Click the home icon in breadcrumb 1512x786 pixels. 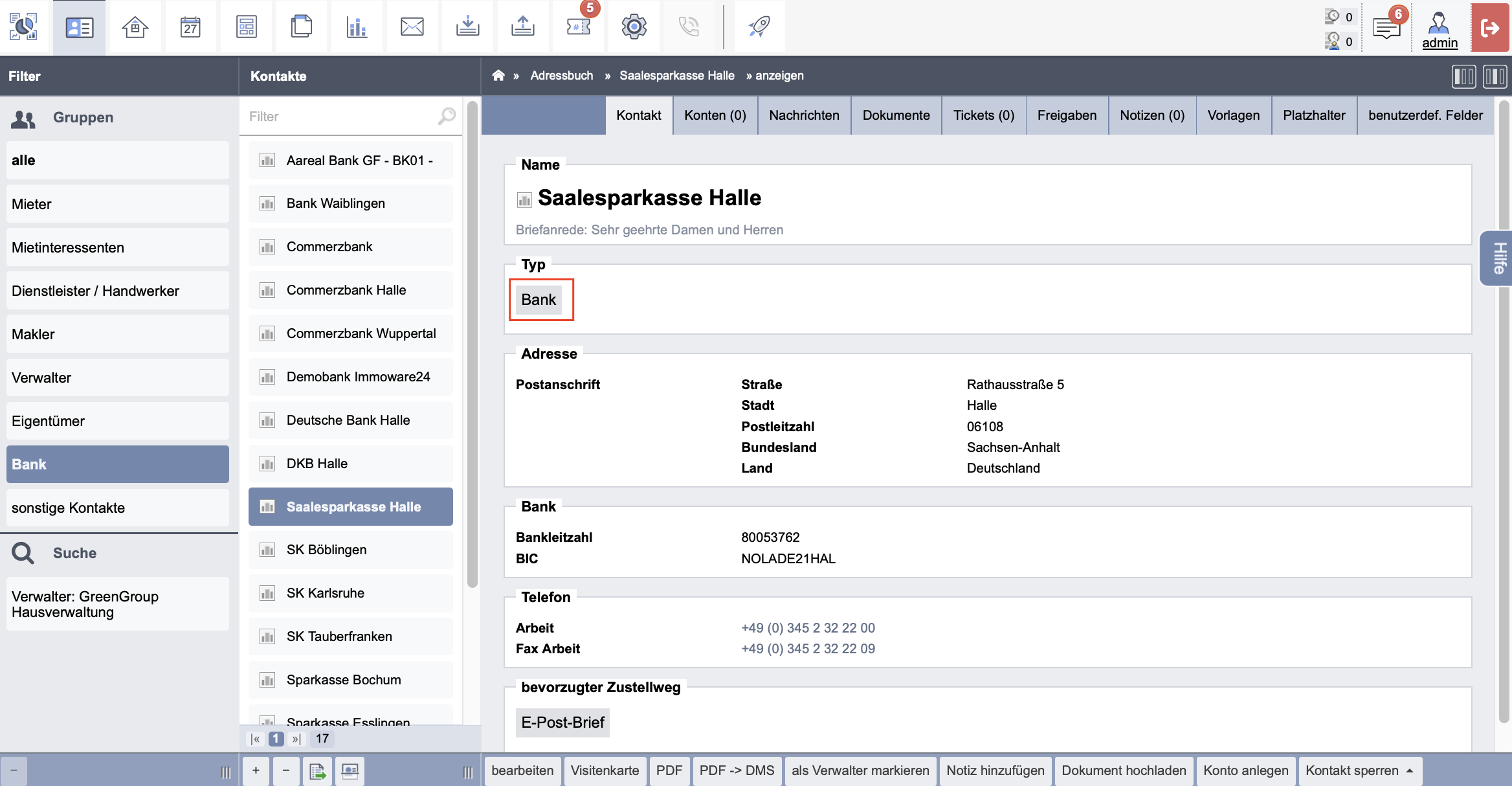[x=498, y=76]
